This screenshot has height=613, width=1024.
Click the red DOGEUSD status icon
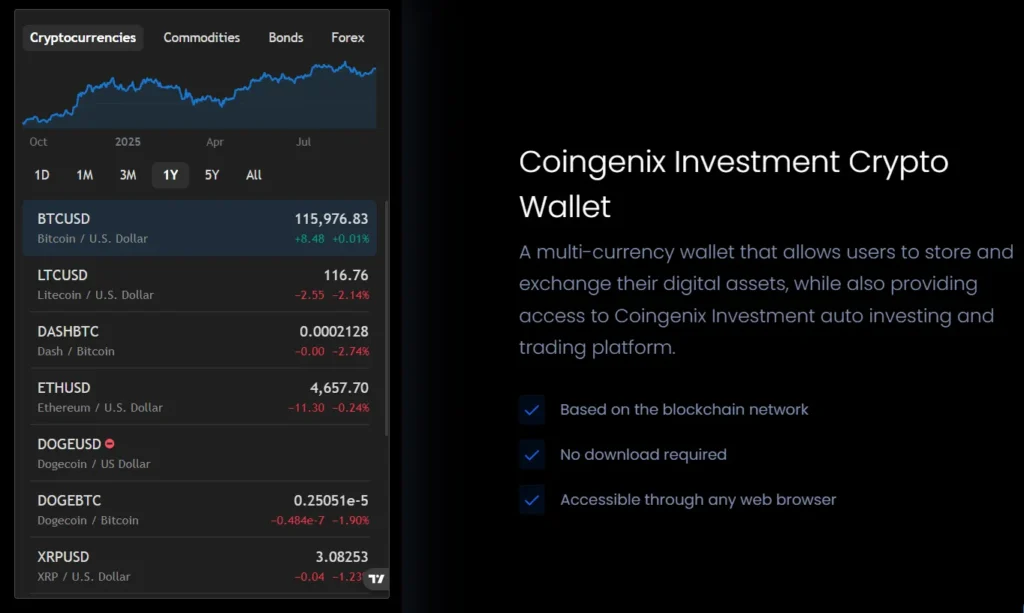110,444
